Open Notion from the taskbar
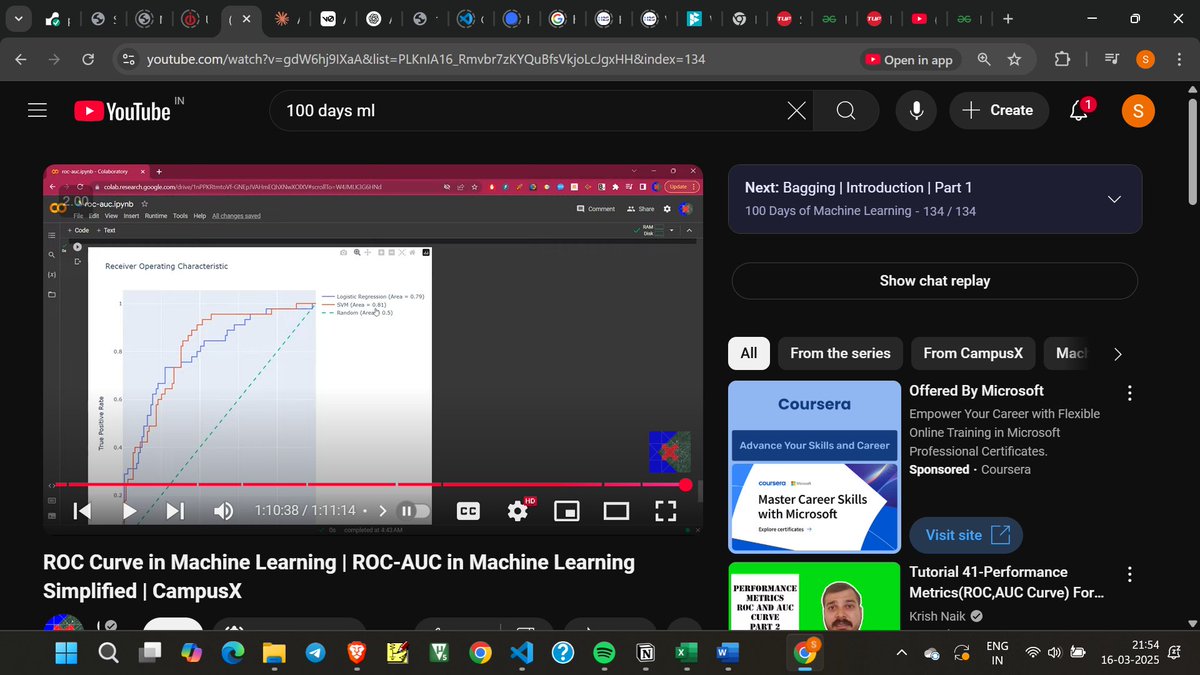1200x675 pixels. [646, 653]
